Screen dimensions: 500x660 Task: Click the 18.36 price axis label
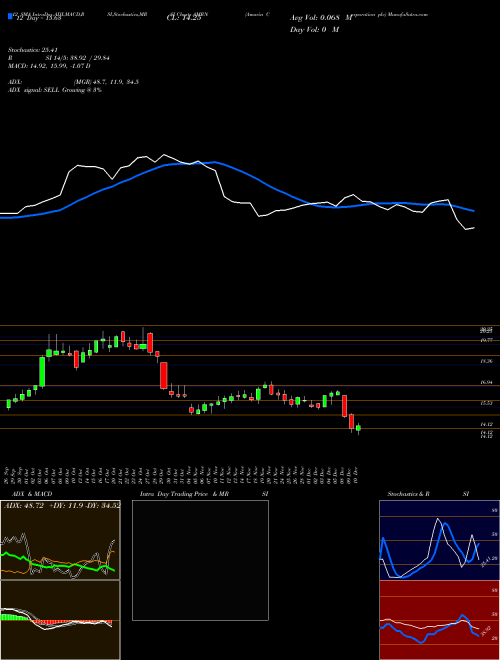point(487,361)
